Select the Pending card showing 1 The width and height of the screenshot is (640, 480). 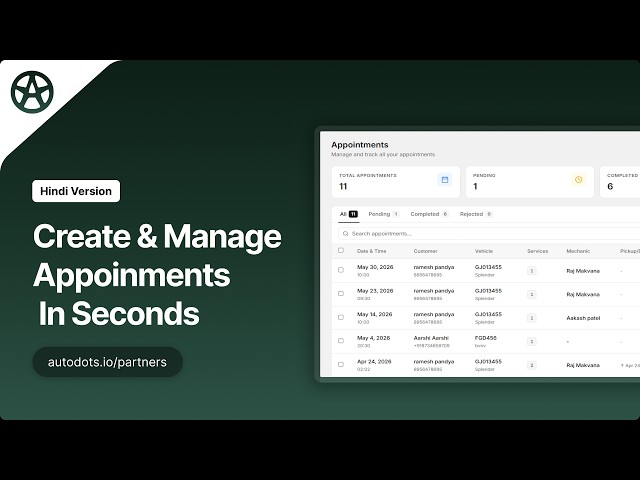(529, 182)
